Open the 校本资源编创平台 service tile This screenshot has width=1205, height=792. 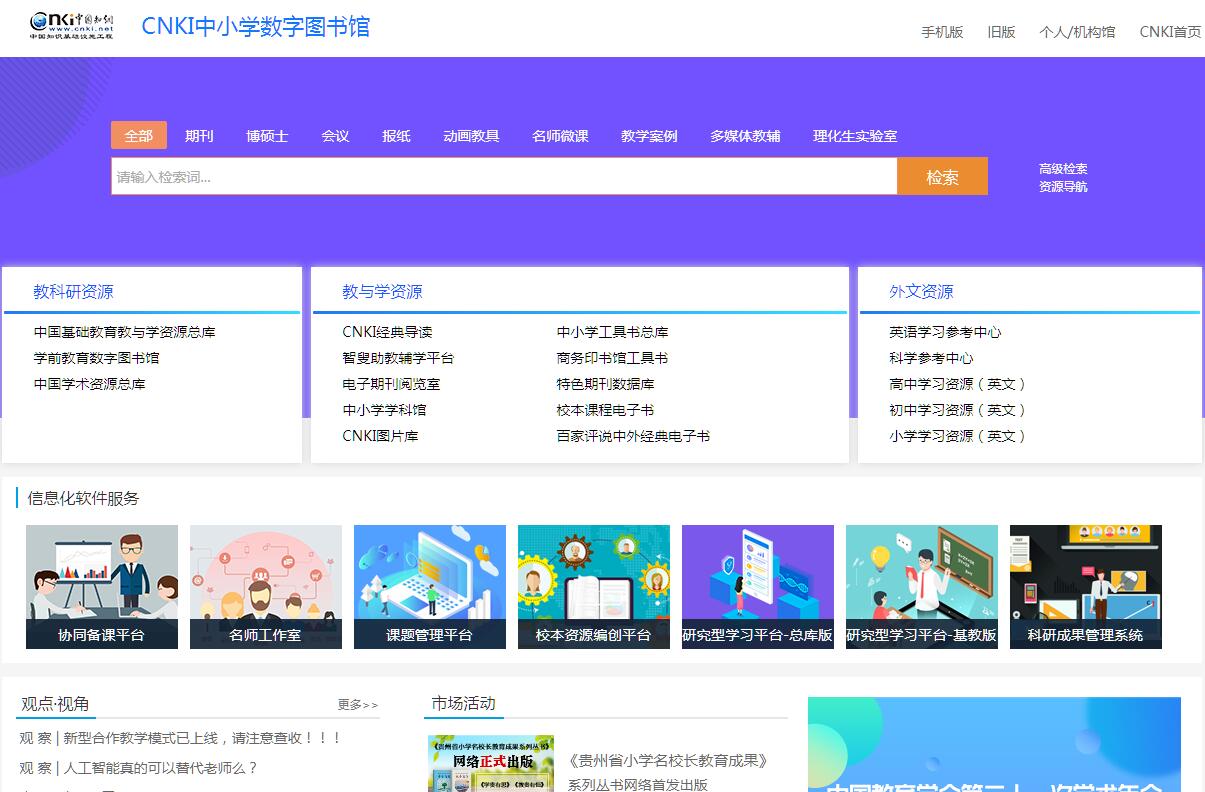click(x=594, y=587)
